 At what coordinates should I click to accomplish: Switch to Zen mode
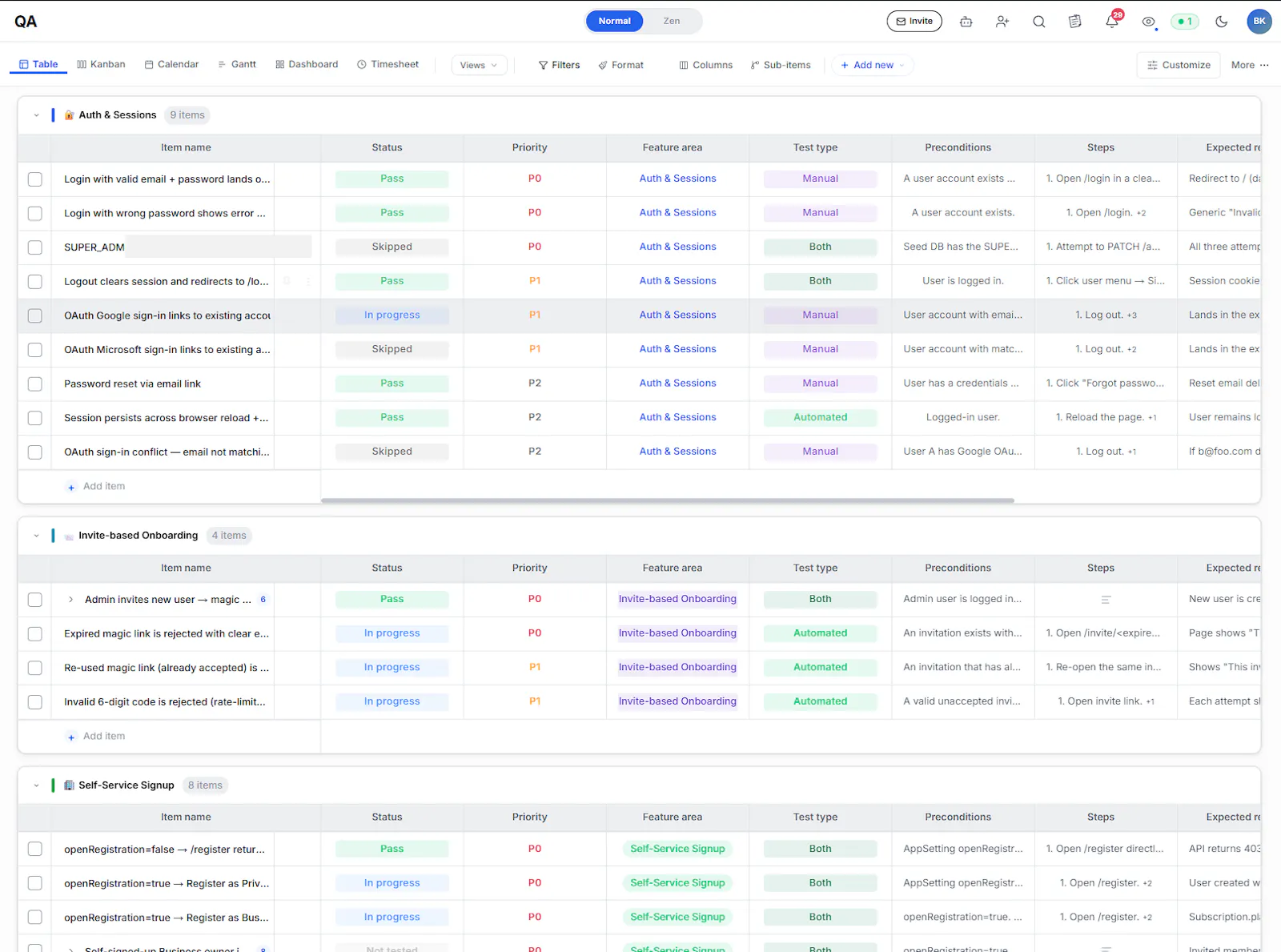[x=672, y=21]
